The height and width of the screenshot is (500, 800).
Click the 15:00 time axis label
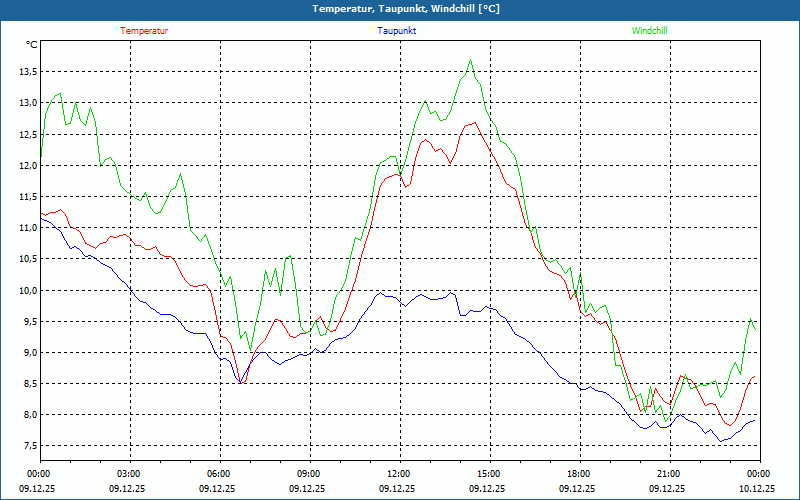(x=489, y=473)
